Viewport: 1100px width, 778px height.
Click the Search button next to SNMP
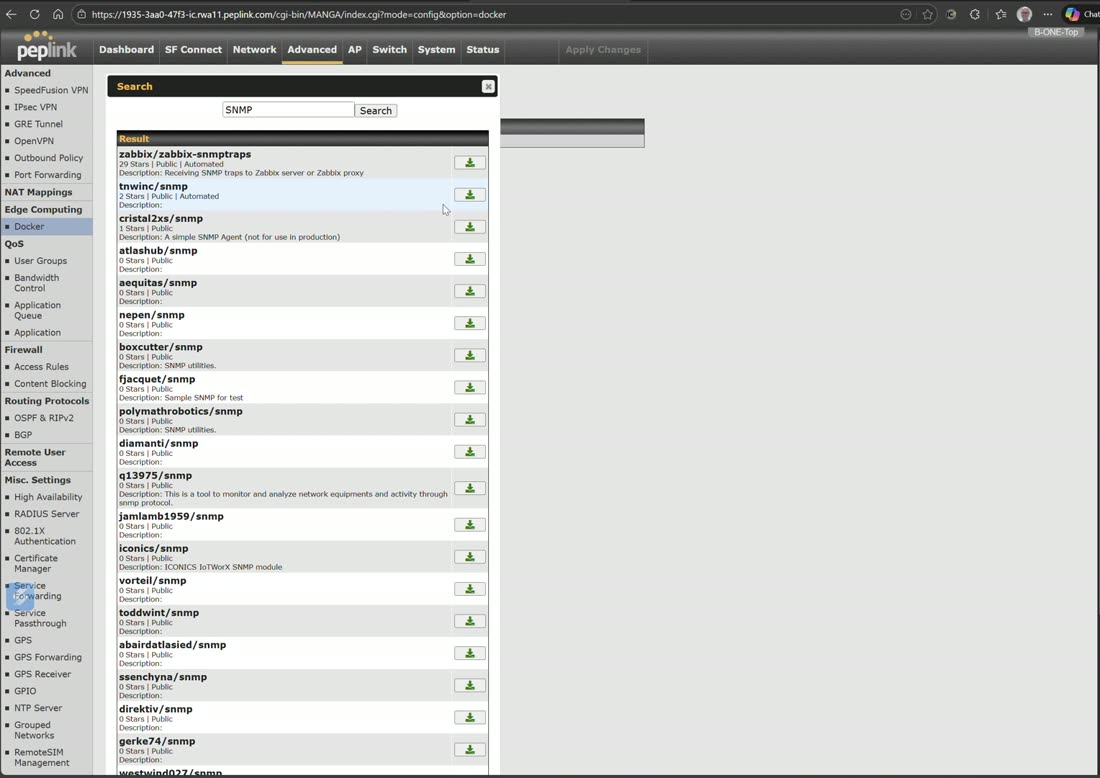[x=376, y=111]
